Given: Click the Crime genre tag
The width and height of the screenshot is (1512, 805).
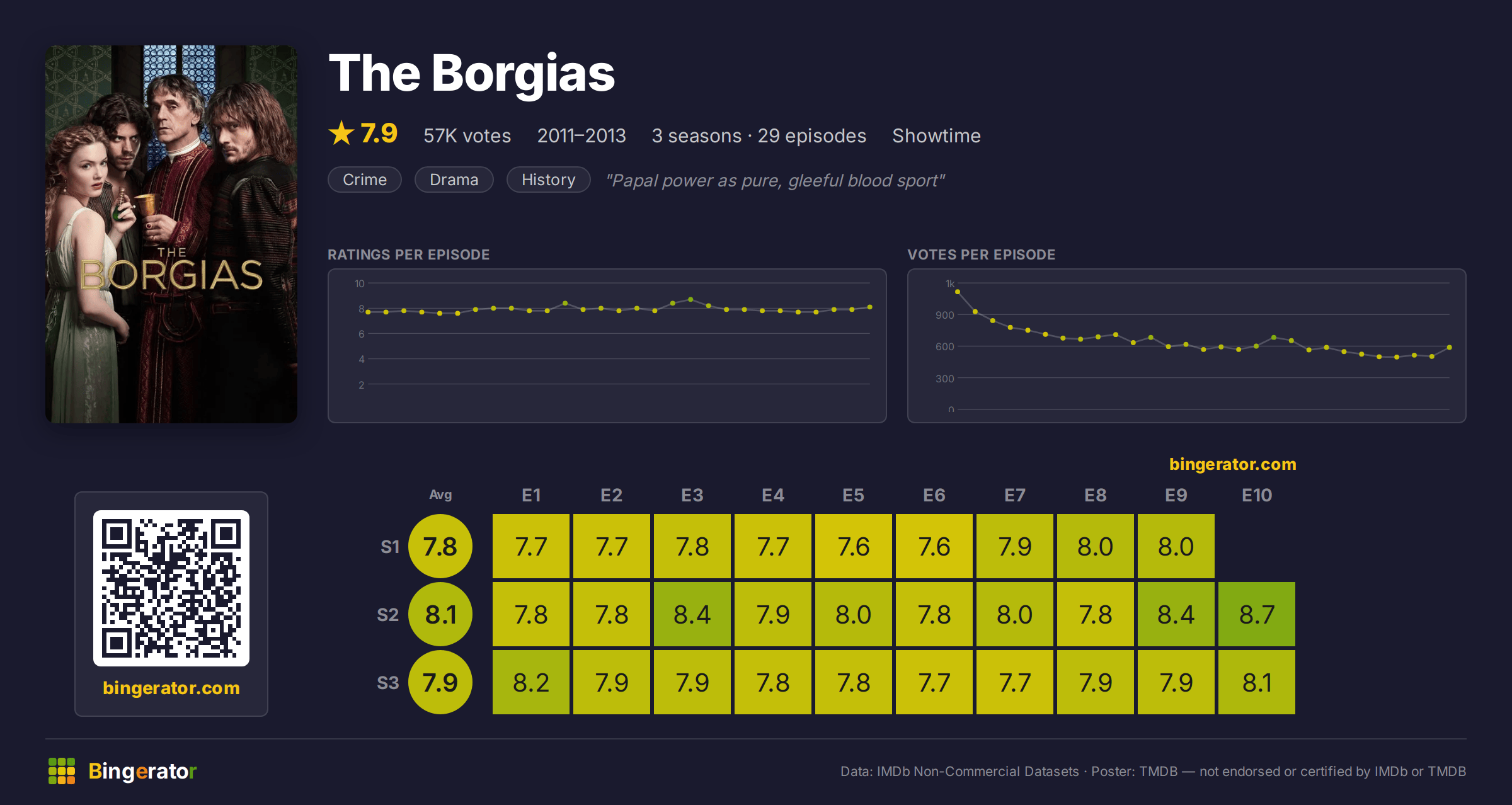Looking at the screenshot, I should pos(365,180).
